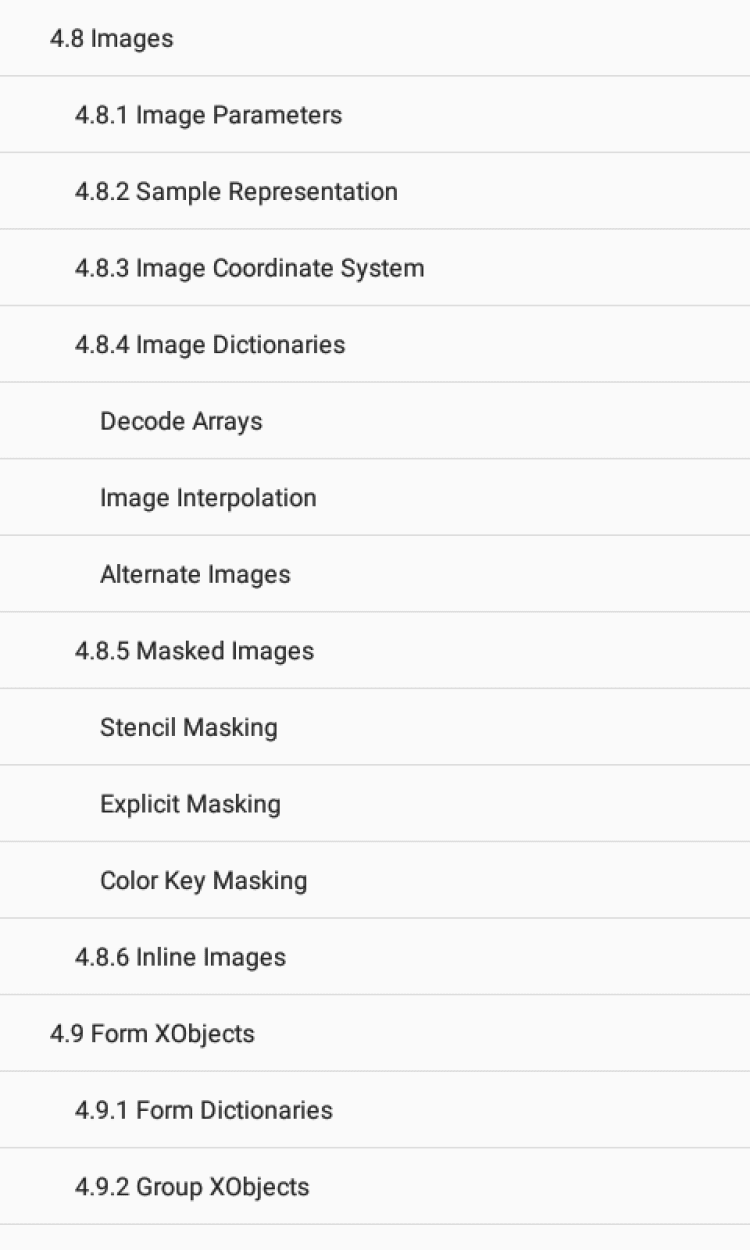This screenshot has height=1250, width=750.
Task: Open 4.8.4 Image Dictionaries heading
Action: click(x=210, y=345)
